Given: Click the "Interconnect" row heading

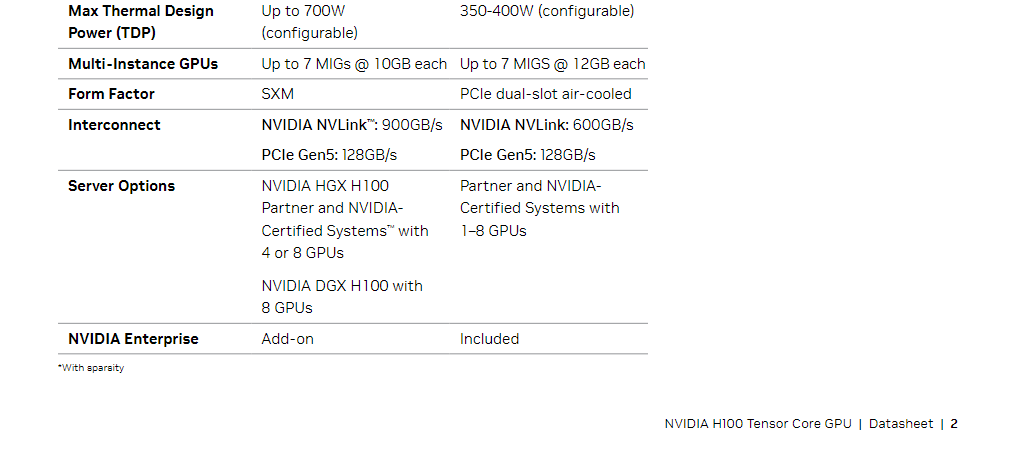Looking at the screenshot, I should pyautogui.click(x=114, y=125).
